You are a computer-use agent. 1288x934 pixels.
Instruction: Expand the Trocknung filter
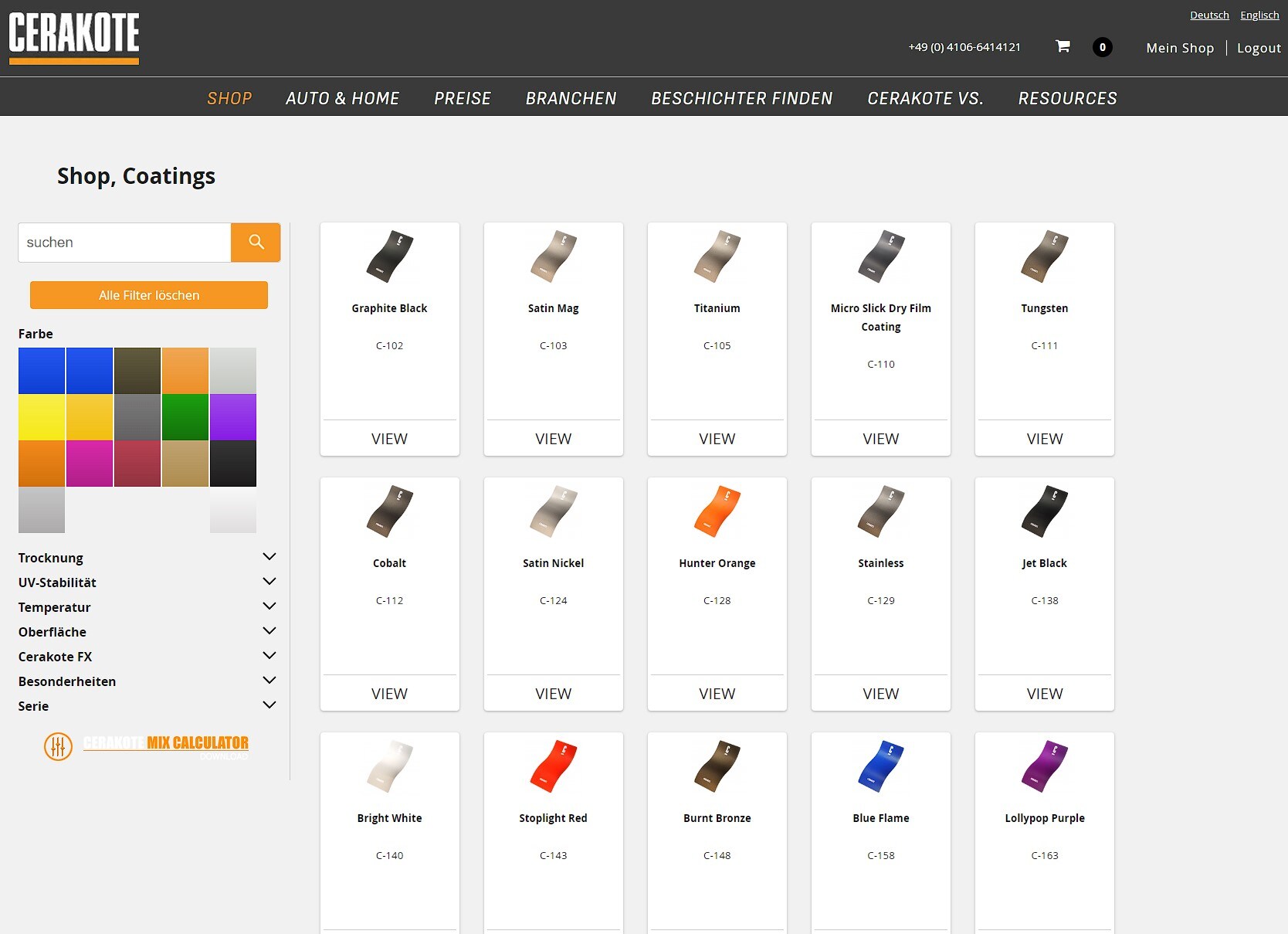[269, 557]
